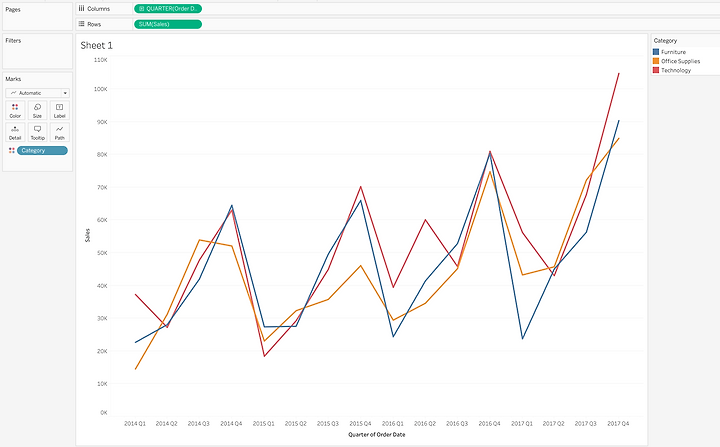Open the Label marks card
Viewport: 720px width, 447px height.
59,110
